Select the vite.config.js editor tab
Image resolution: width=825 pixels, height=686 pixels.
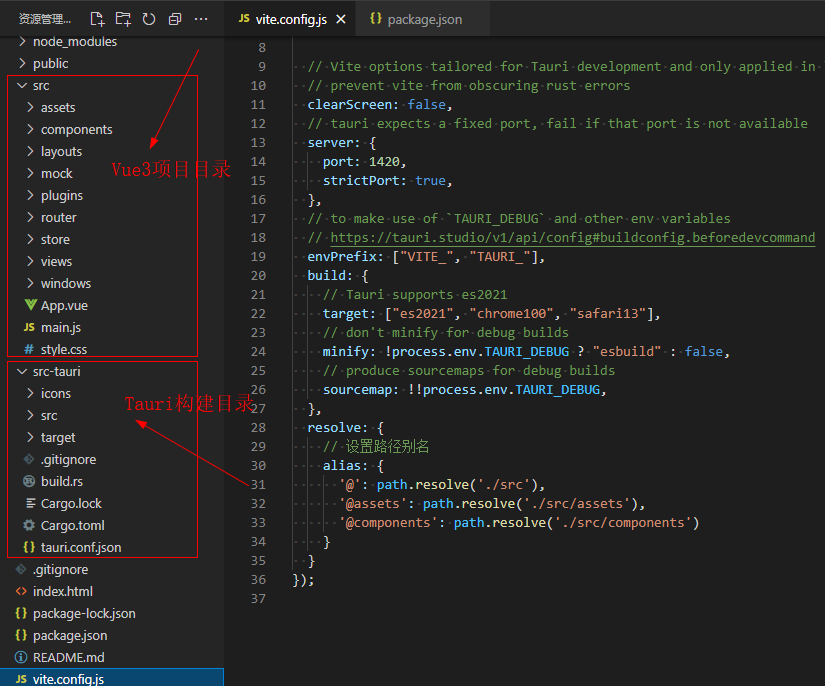click(290, 19)
